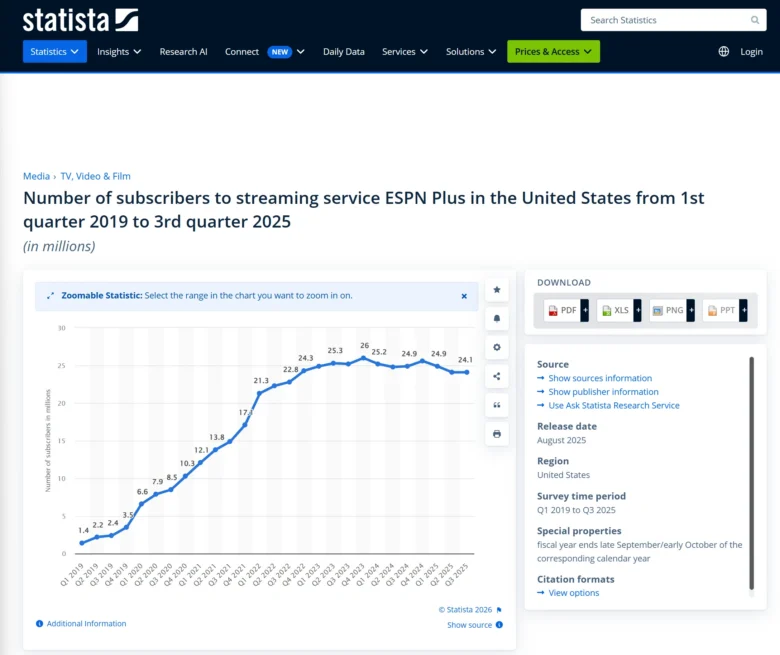Click the quotation mark cite icon
This screenshot has height=655, width=780.
pyautogui.click(x=496, y=405)
